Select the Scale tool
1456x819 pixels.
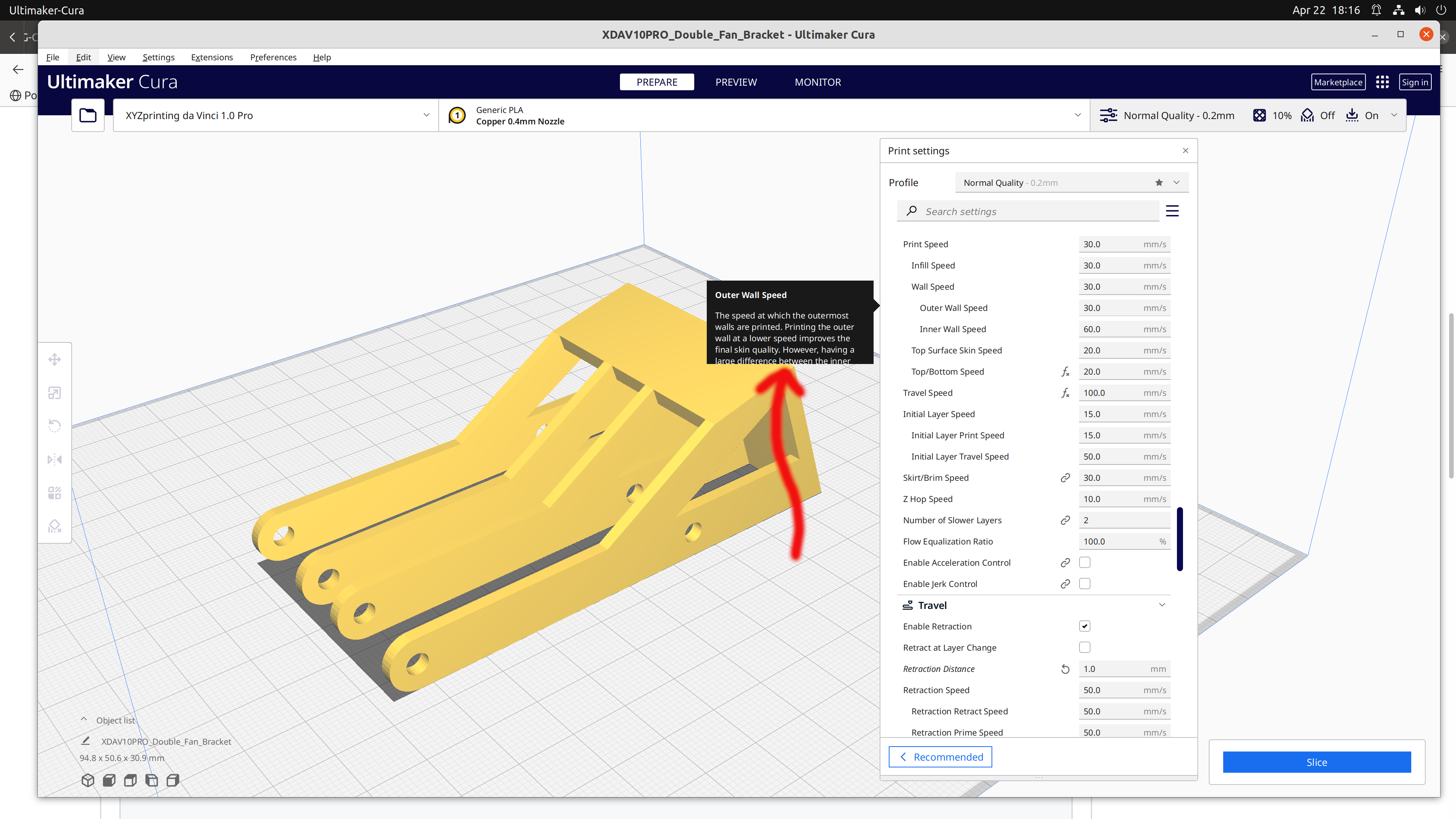54,392
